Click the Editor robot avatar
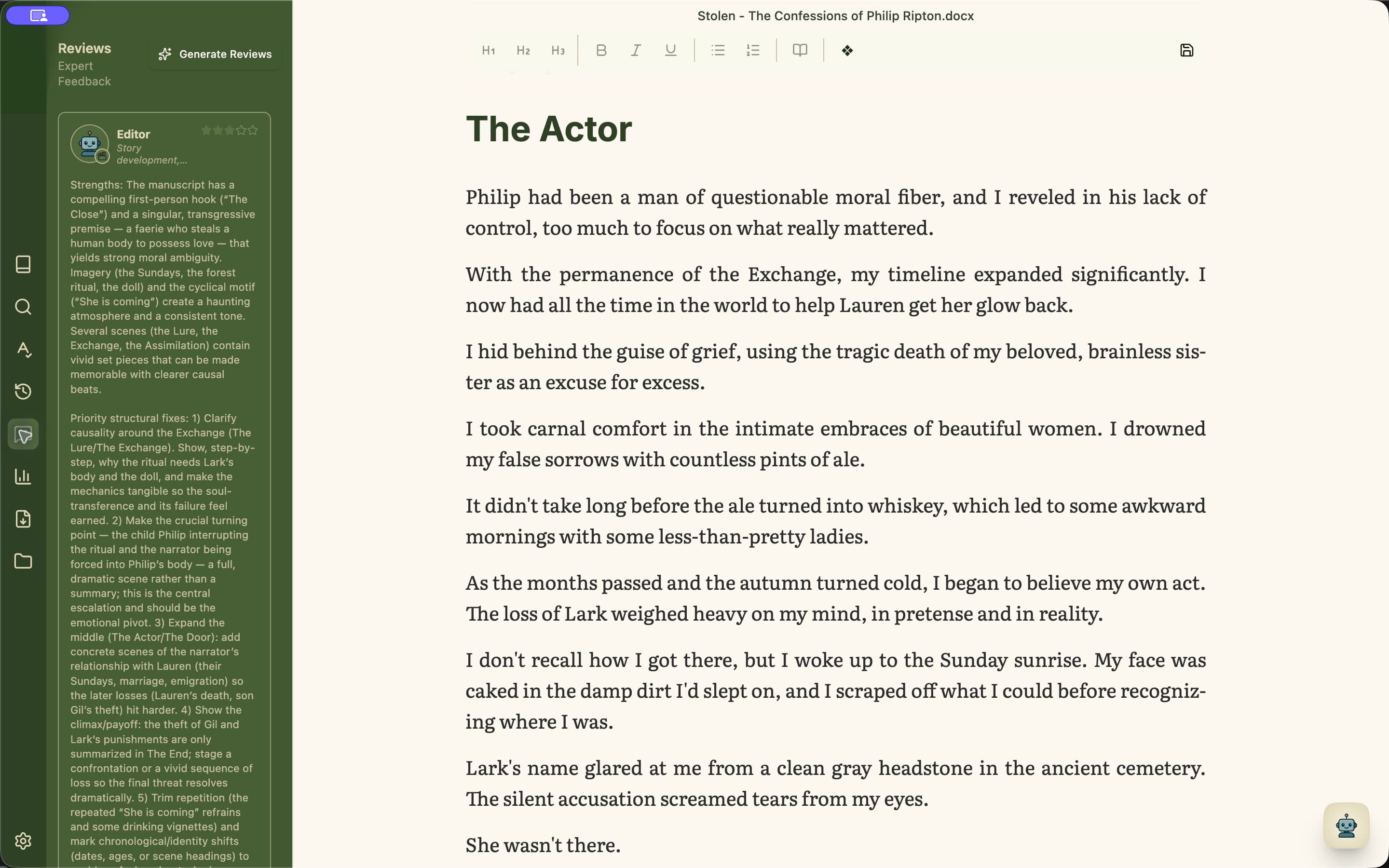 [x=90, y=144]
